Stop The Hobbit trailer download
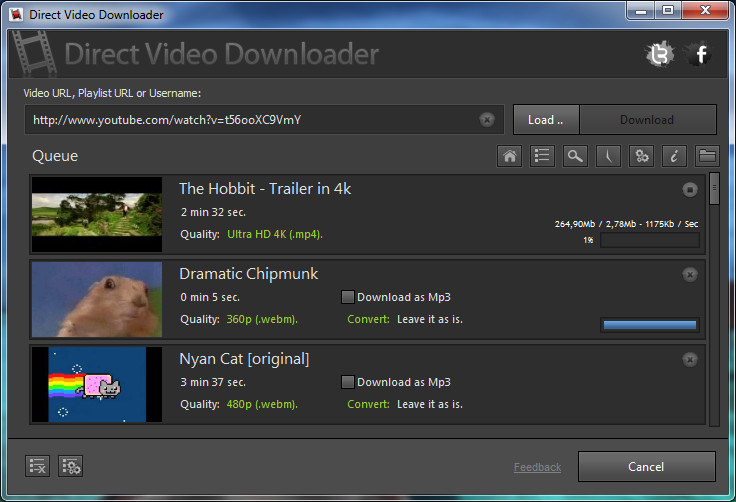 tap(690, 190)
